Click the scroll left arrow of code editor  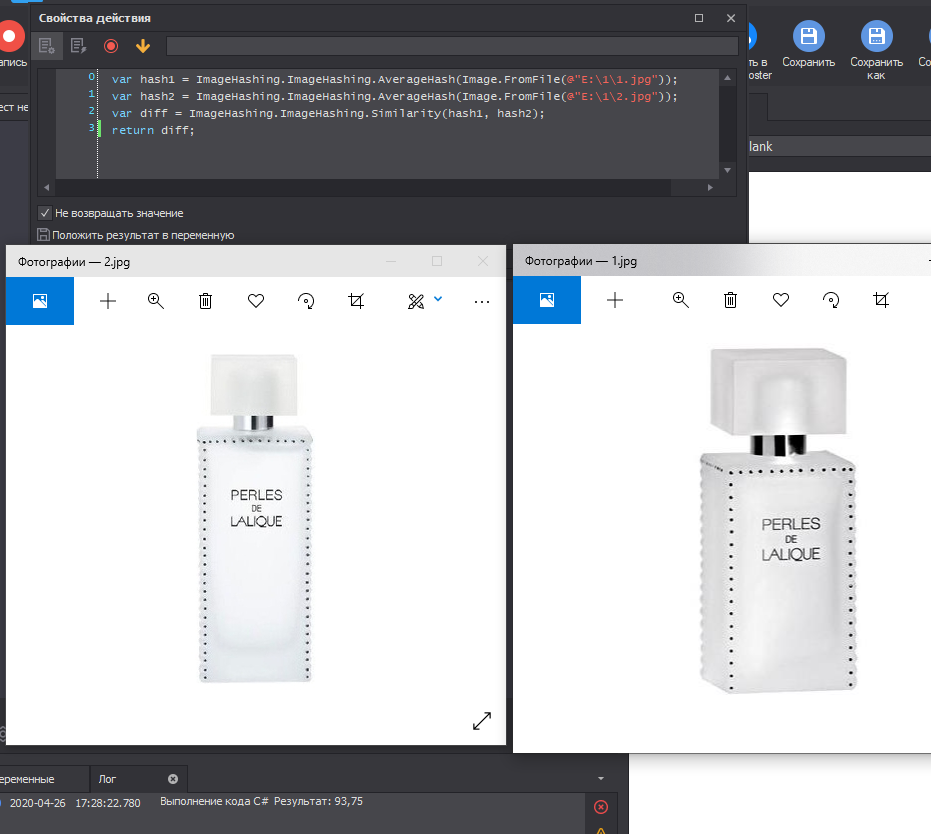coord(47,188)
